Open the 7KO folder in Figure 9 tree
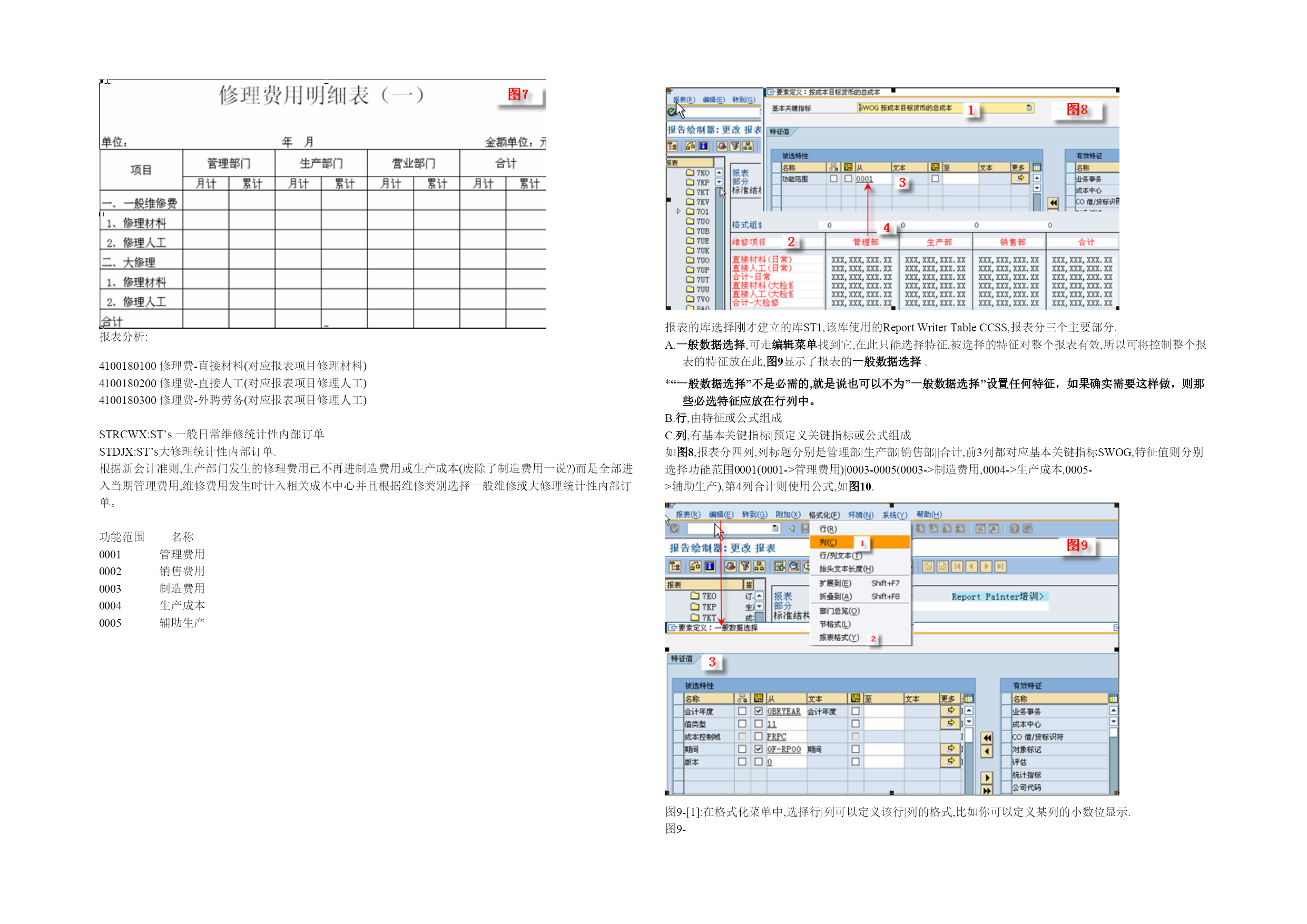 click(703, 596)
